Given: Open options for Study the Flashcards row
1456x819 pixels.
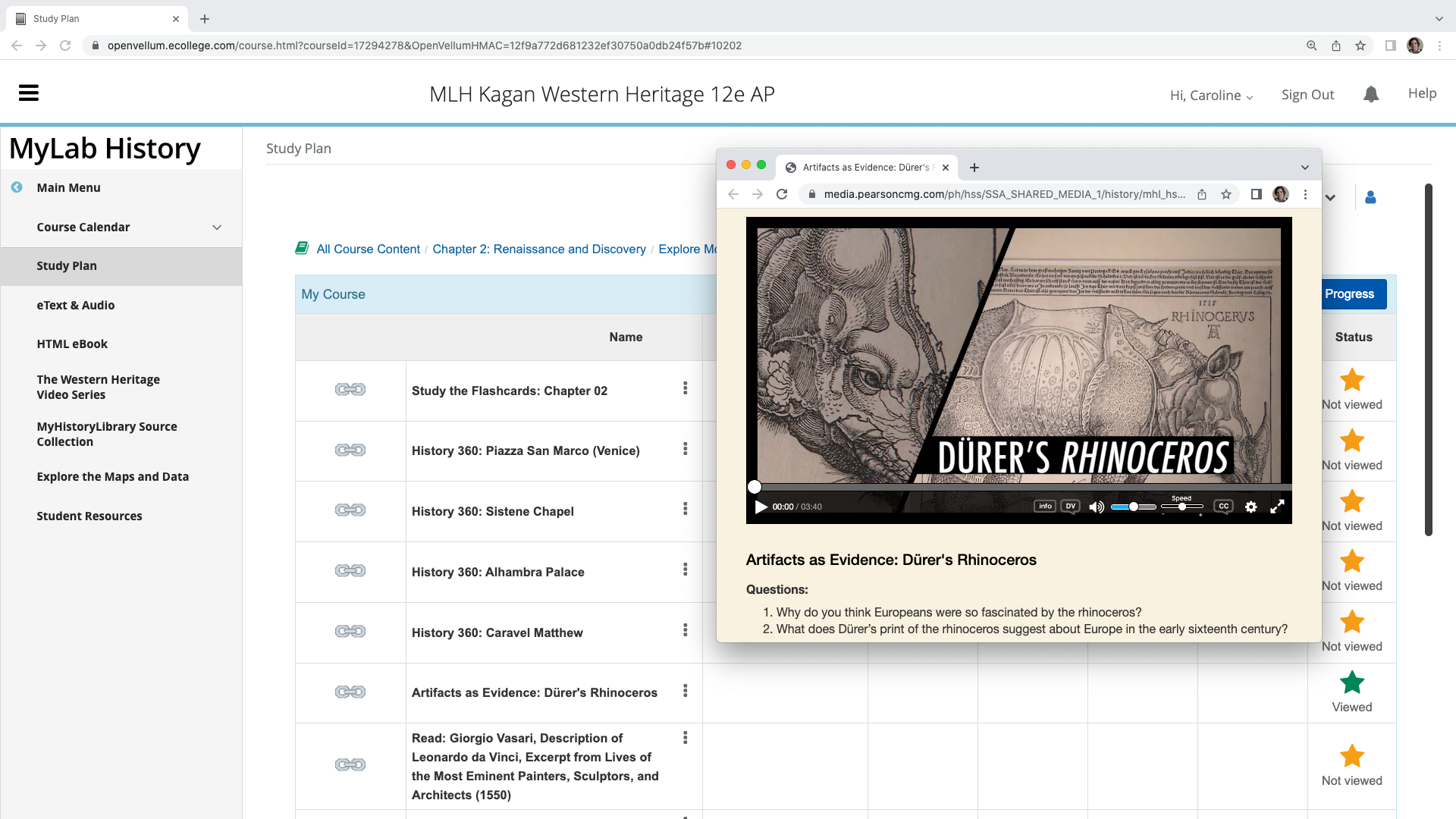Looking at the screenshot, I should click(x=685, y=388).
